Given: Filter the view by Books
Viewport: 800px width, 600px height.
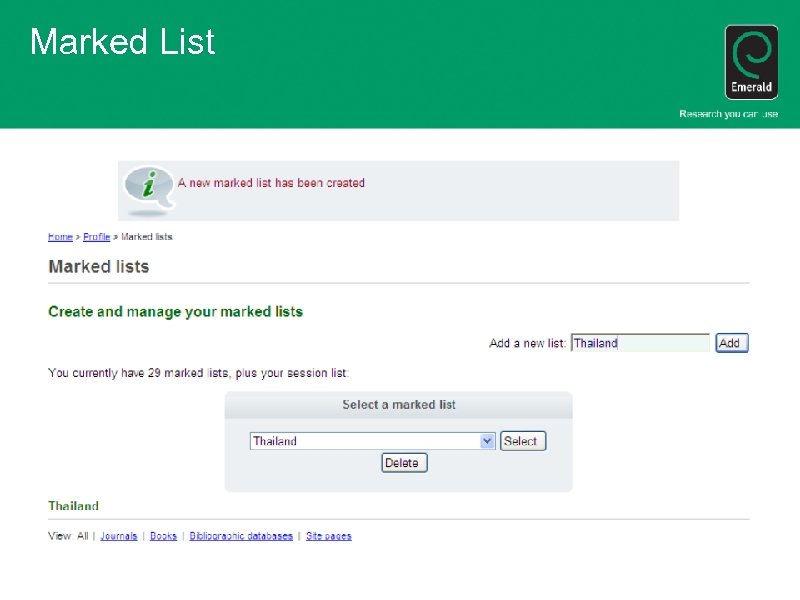Looking at the screenshot, I should point(163,536).
